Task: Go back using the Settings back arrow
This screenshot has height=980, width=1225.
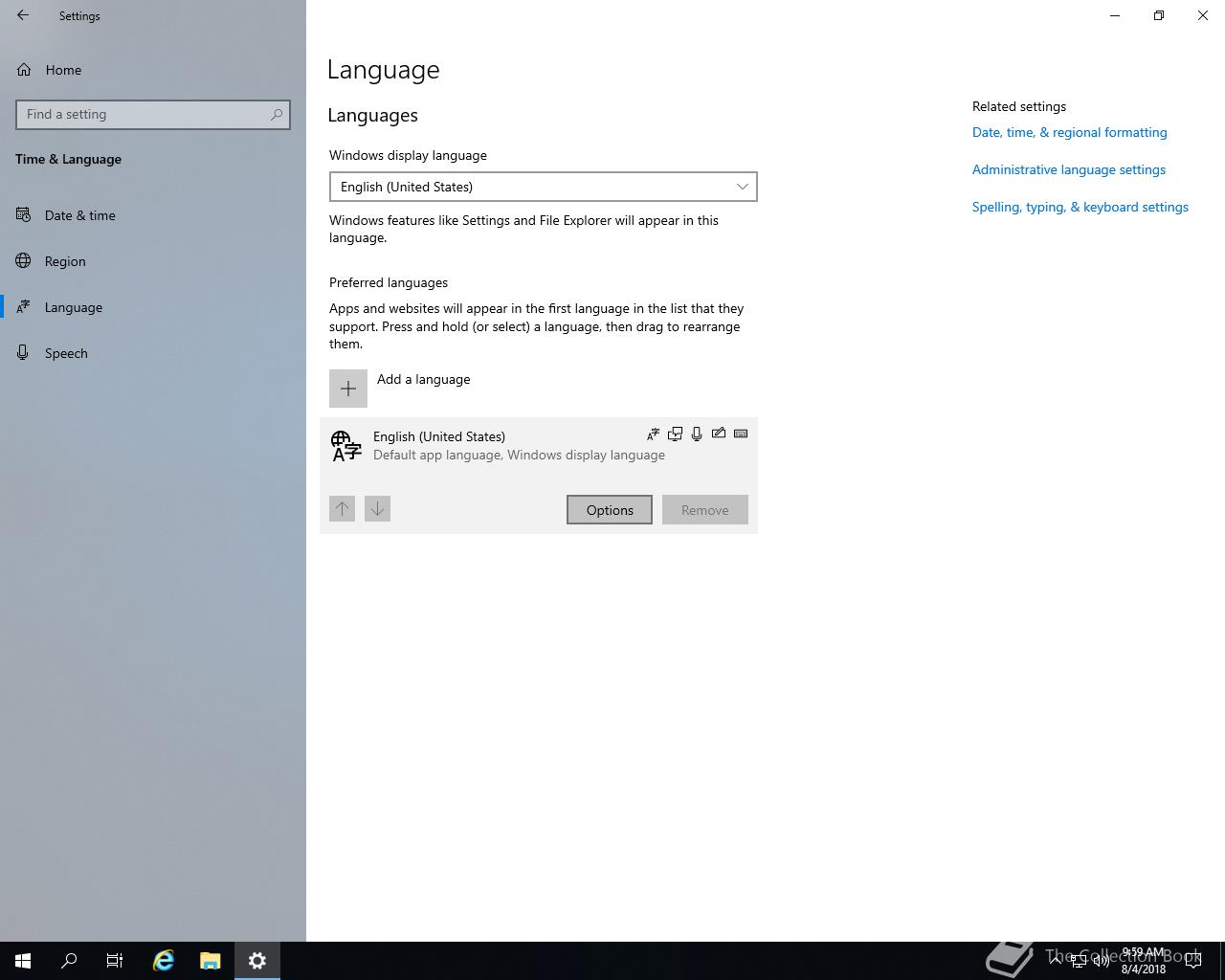Action: point(23,15)
